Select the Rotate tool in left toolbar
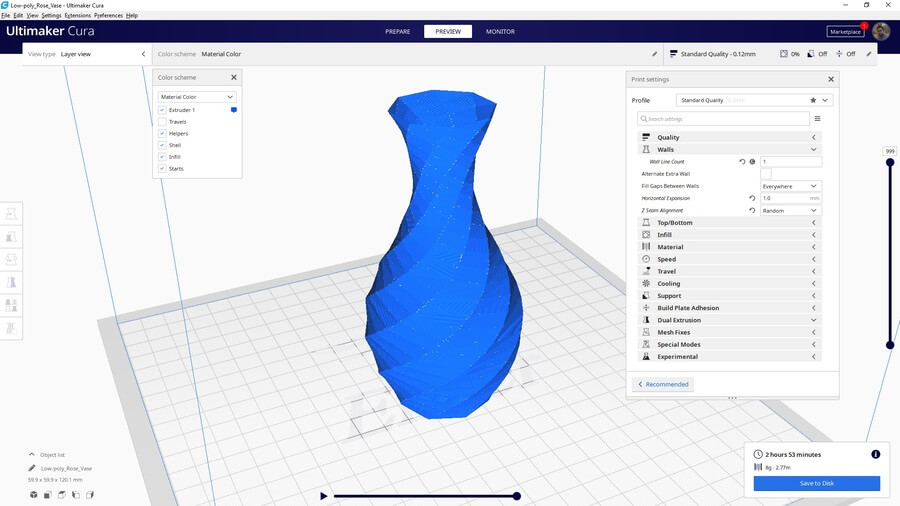The image size is (900, 506). point(11,259)
